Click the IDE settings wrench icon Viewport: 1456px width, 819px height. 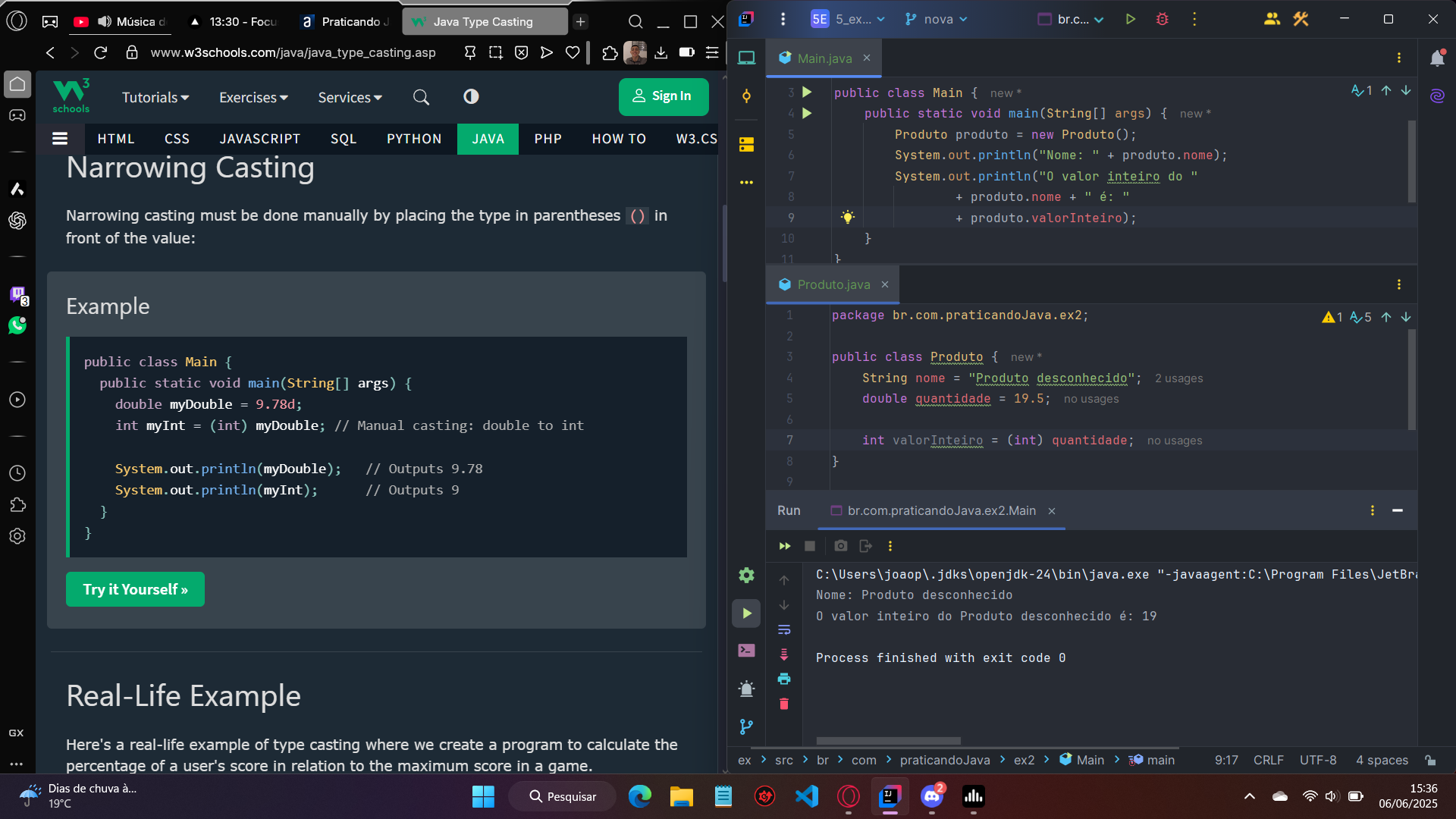(x=1301, y=20)
